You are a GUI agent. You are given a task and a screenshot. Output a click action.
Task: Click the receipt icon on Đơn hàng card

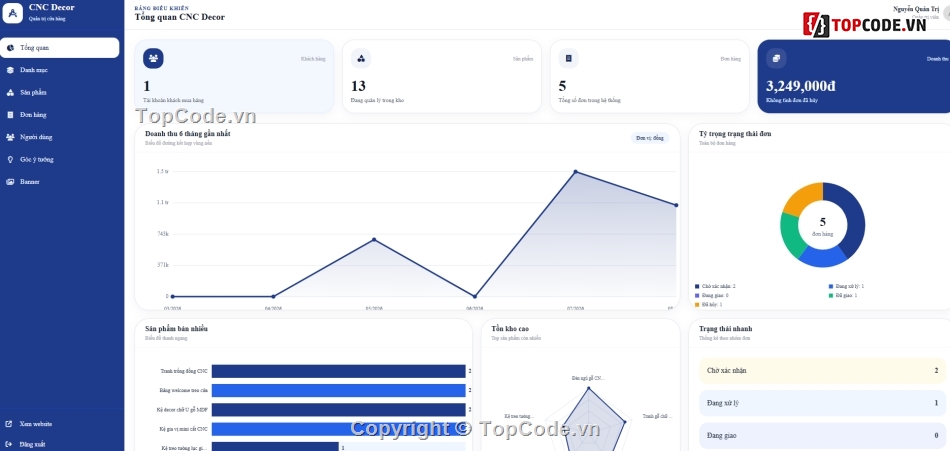pos(568,58)
